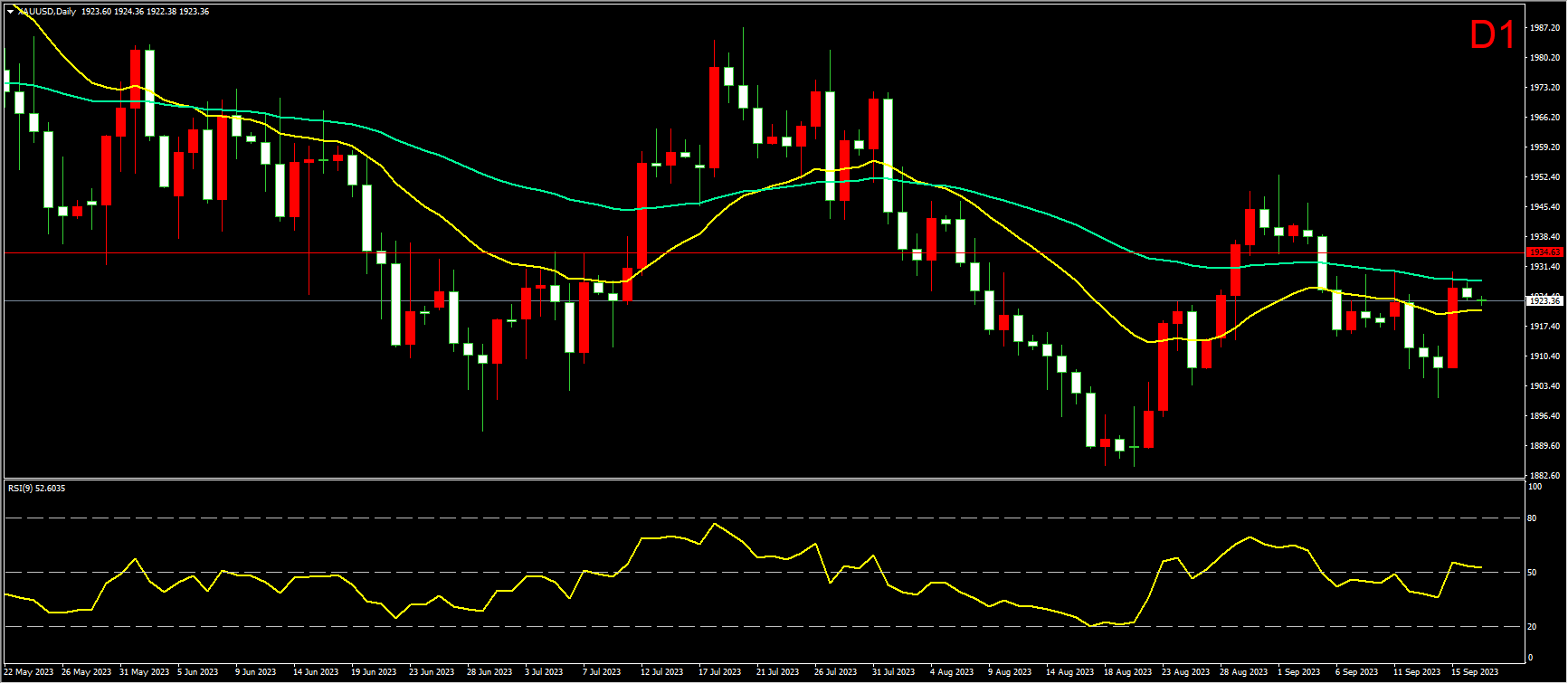Click the 19 Jun 2023 date label
The image size is (1568, 684).
[x=374, y=672]
